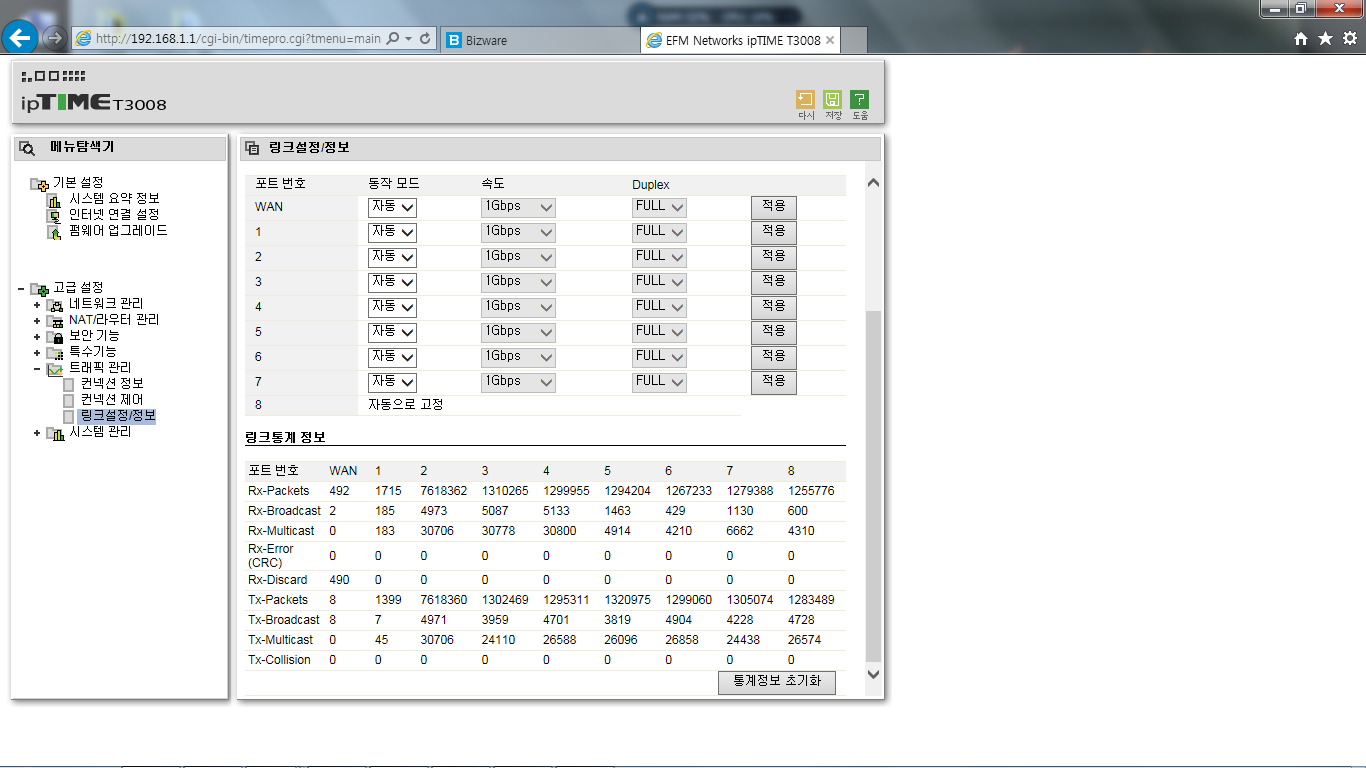Expand the 시스템 관리 tree node

[x=37, y=433]
